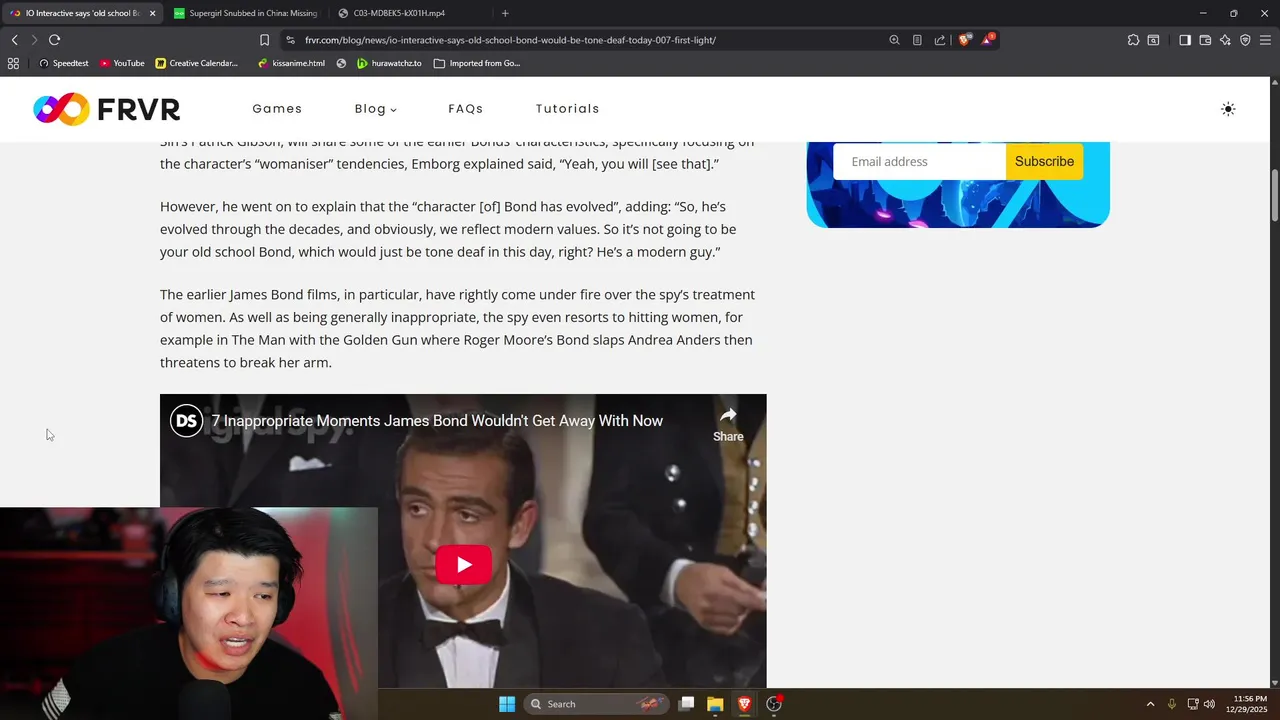This screenshot has height=720, width=1280.
Task: Go back to the previous page
Action: pyautogui.click(x=14, y=40)
